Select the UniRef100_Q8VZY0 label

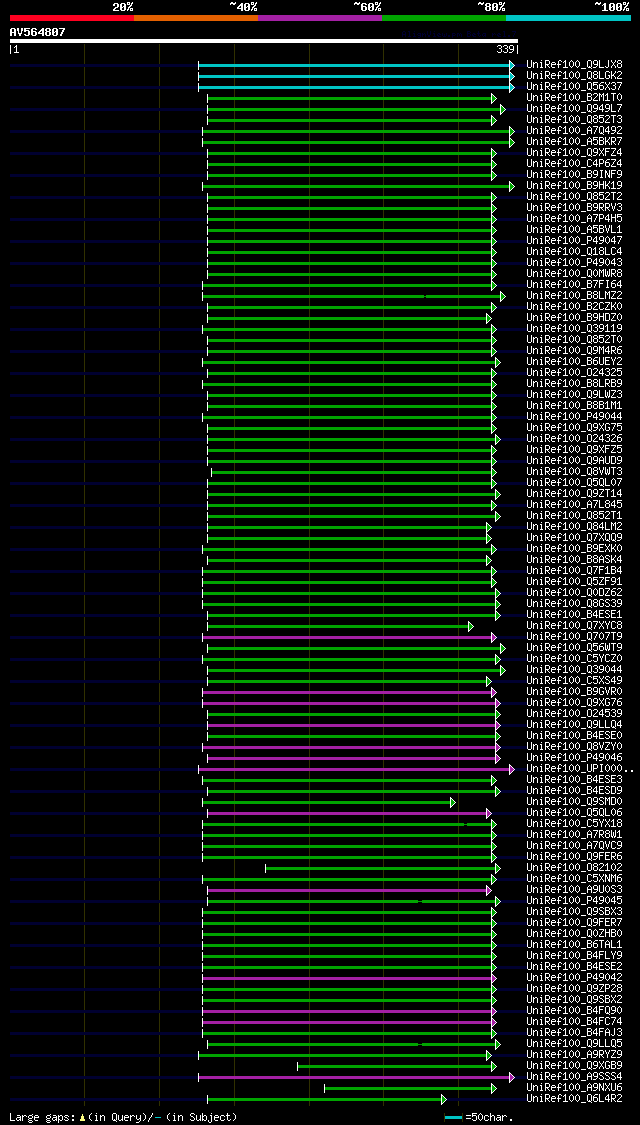click(x=574, y=746)
